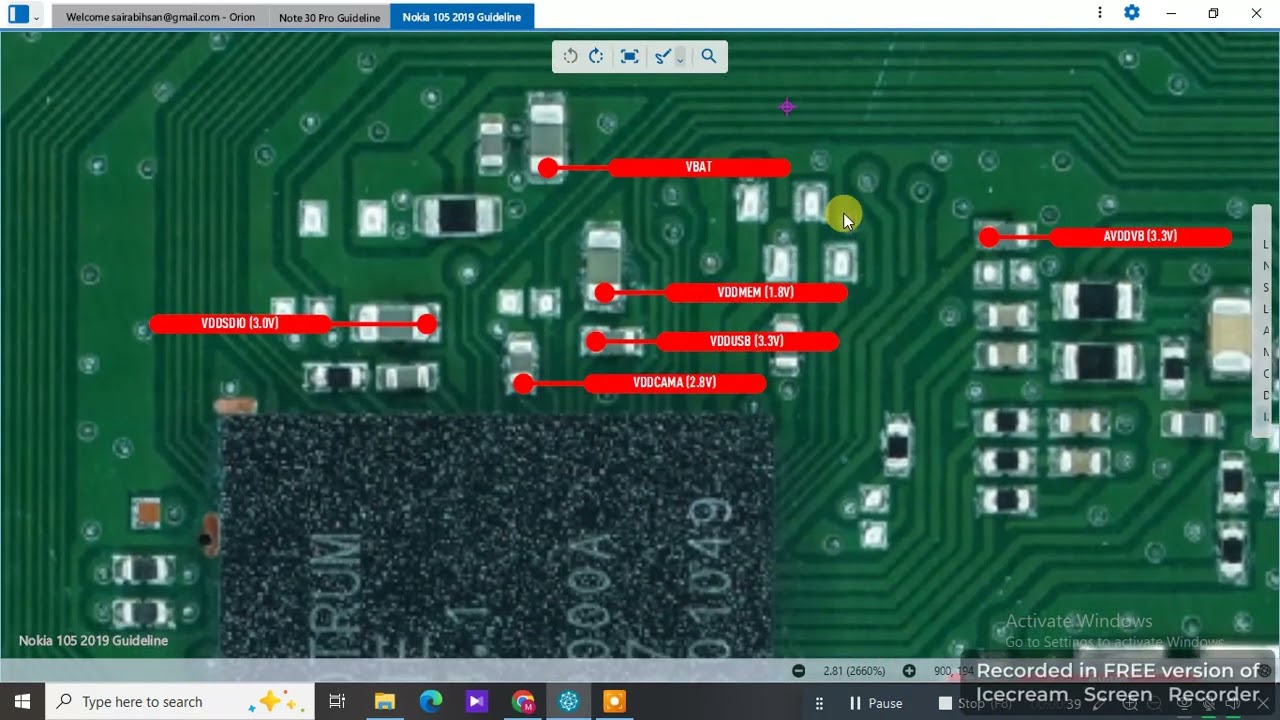Click the VBAT label

click(699, 167)
